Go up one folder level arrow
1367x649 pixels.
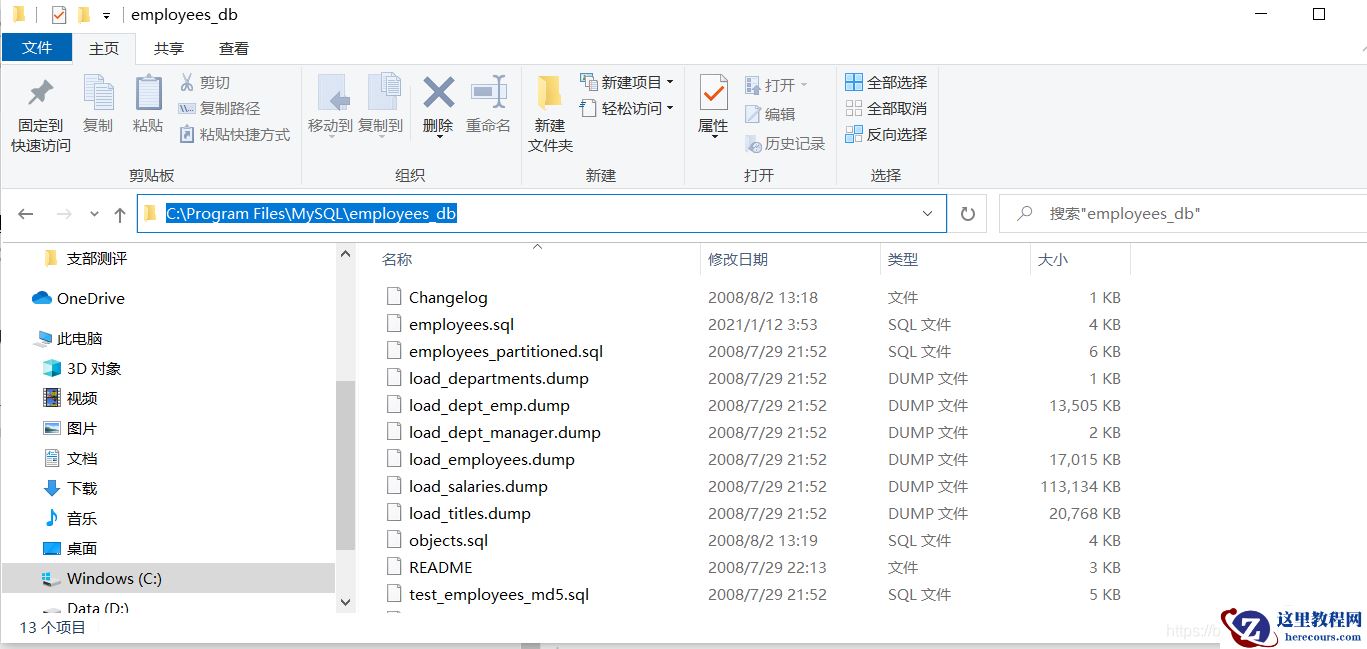(120, 214)
